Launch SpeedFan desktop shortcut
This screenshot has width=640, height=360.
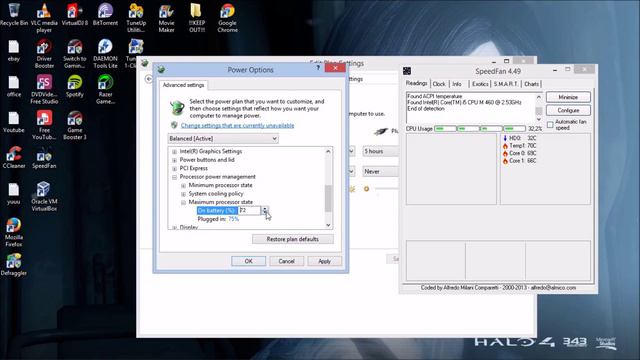(x=44, y=158)
